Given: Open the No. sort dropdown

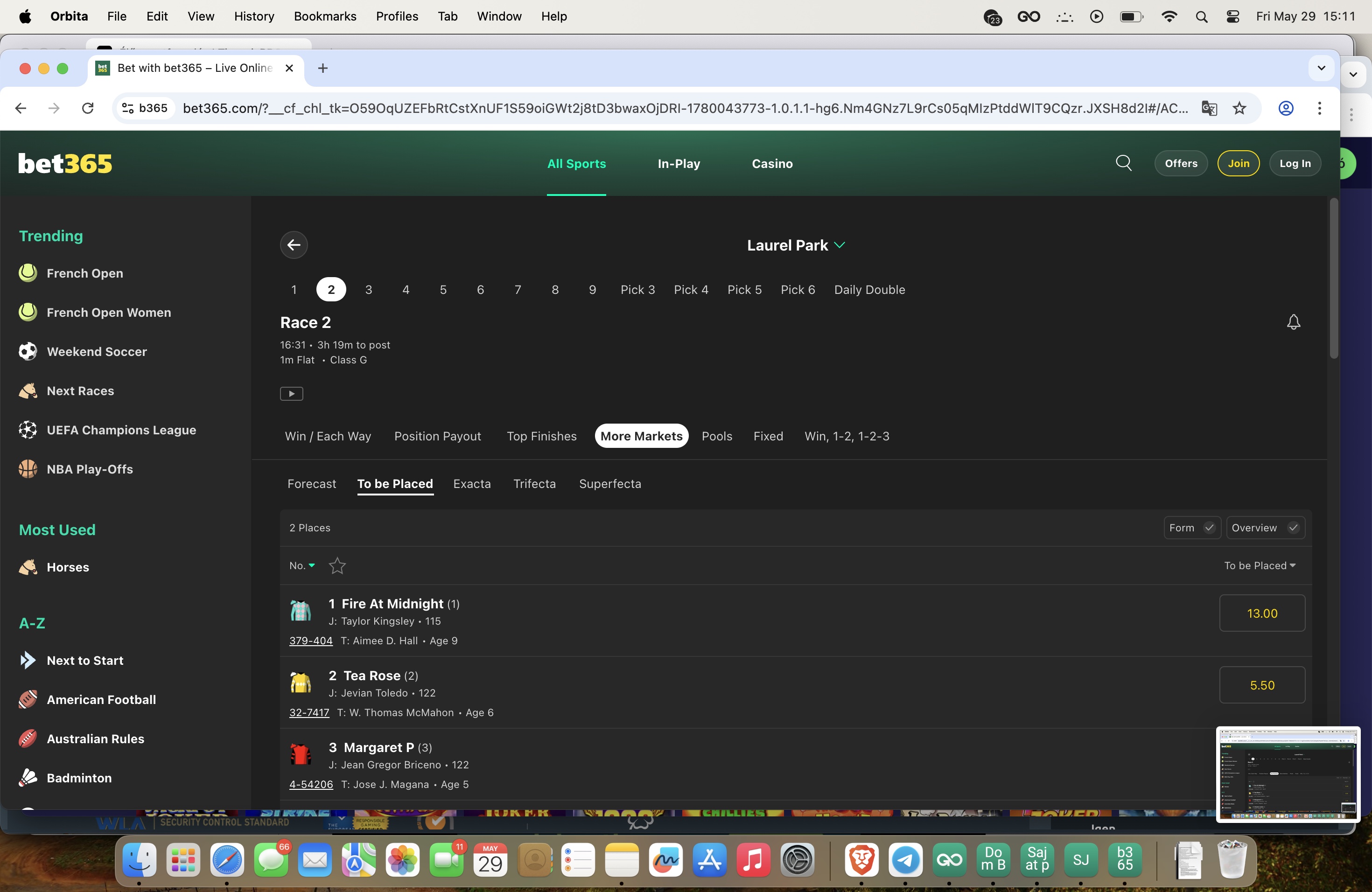Looking at the screenshot, I should [302, 566].
